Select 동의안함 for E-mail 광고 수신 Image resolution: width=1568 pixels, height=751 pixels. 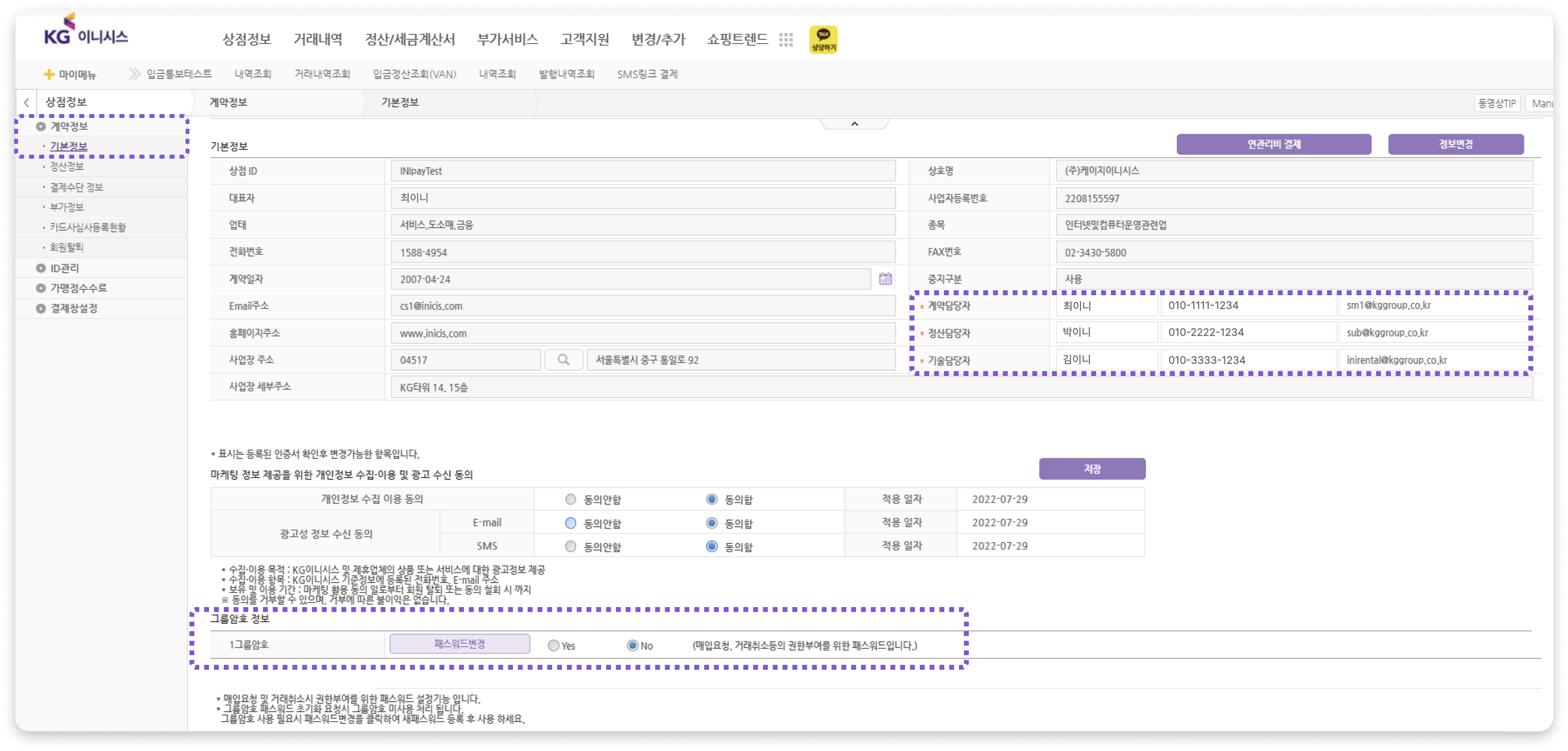click(570, 523)
